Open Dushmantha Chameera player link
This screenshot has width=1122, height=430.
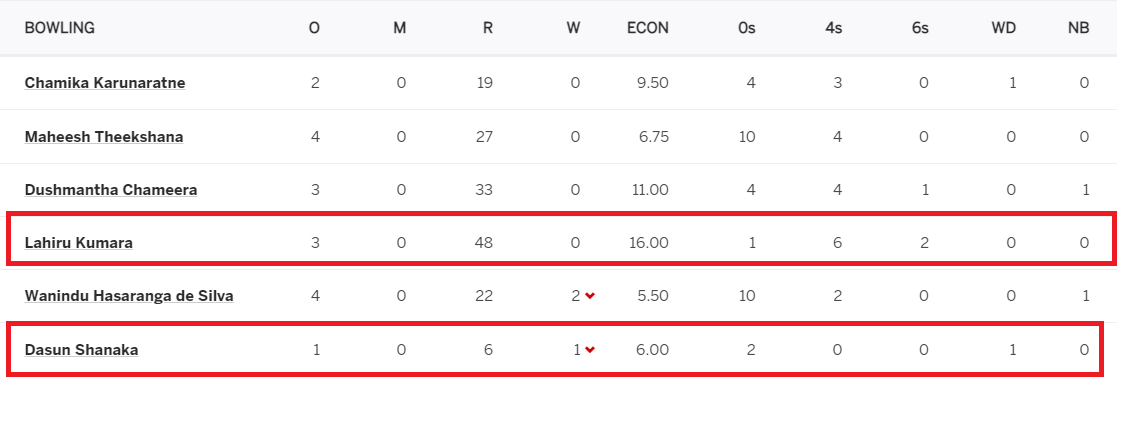point(111,190)
